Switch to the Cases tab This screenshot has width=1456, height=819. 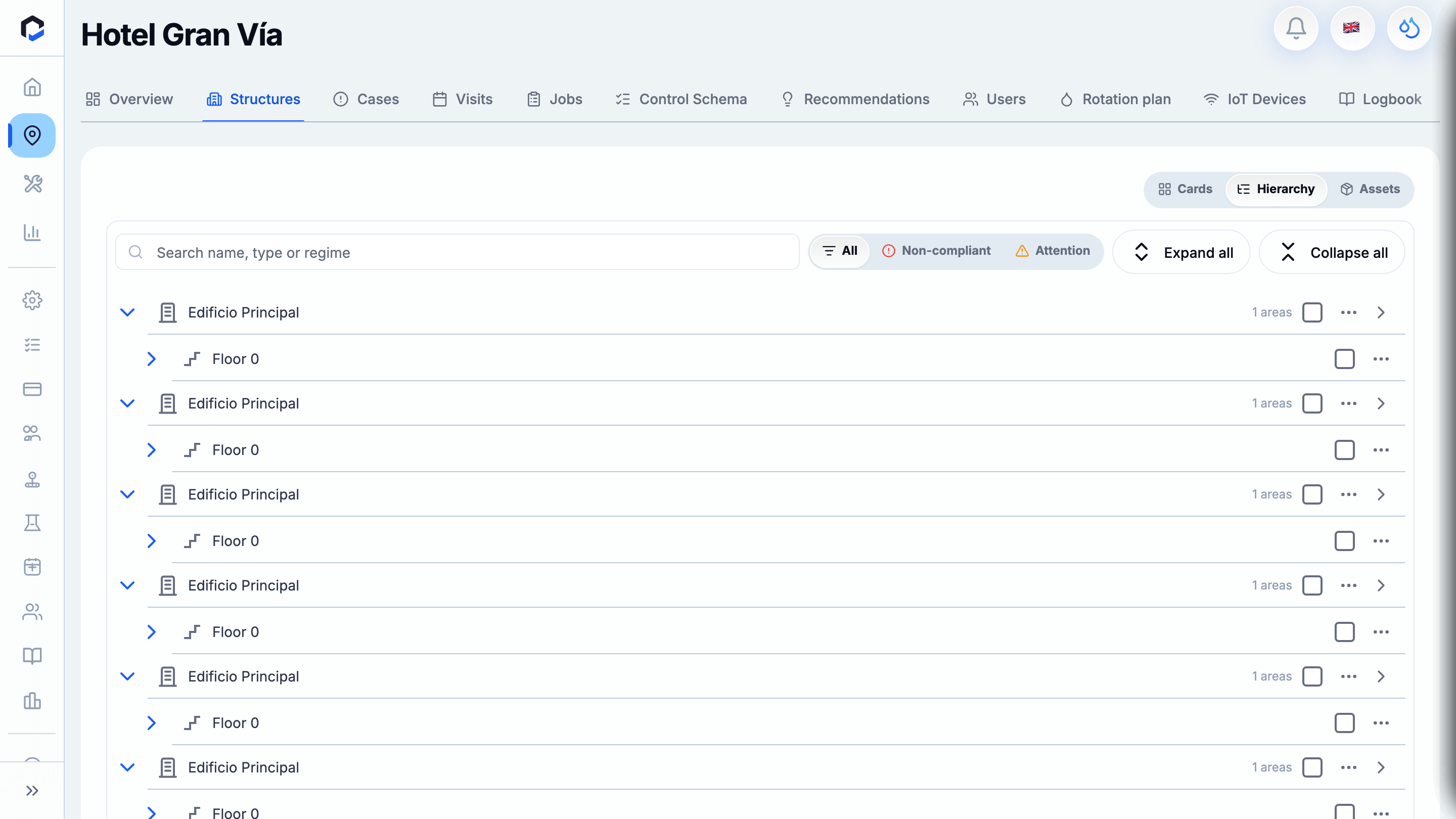click(x=366, y=100)
